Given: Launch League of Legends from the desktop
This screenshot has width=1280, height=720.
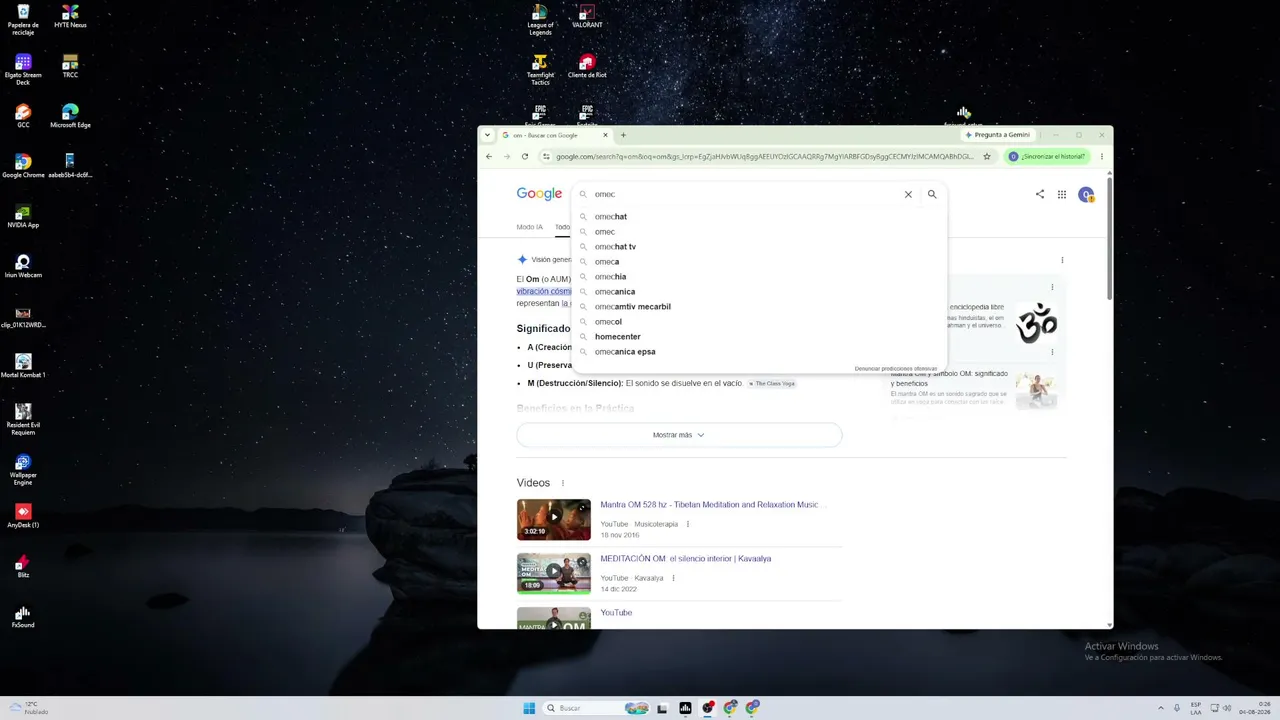Looking at the screenshot, I should point(540,19).
